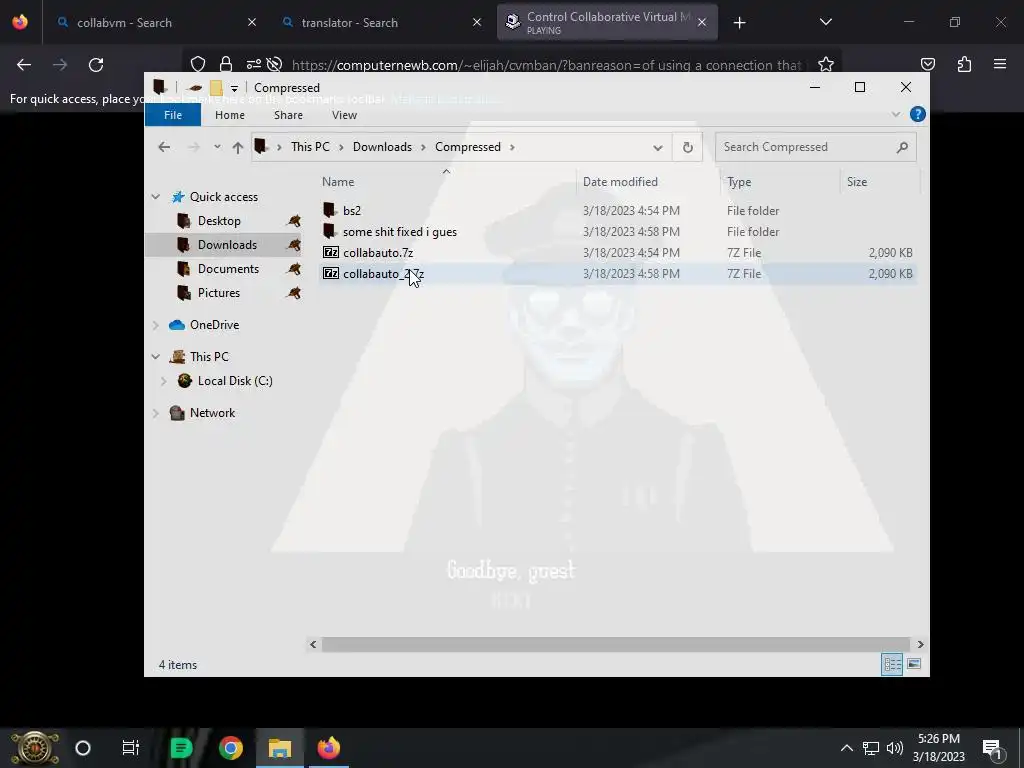Open the notification center icon

click(993, 748)
